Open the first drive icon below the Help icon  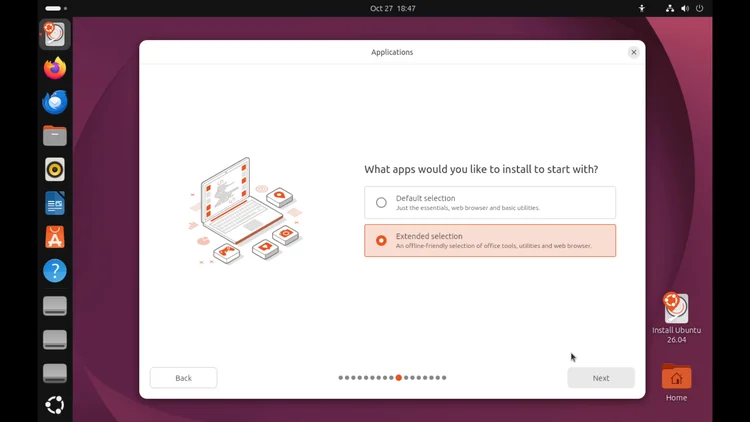[x=55, y=306]
